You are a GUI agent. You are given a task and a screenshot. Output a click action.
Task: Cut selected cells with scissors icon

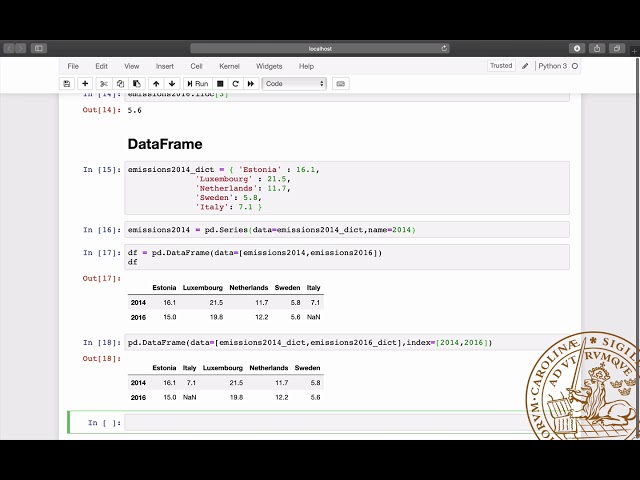tap(104, 84)
